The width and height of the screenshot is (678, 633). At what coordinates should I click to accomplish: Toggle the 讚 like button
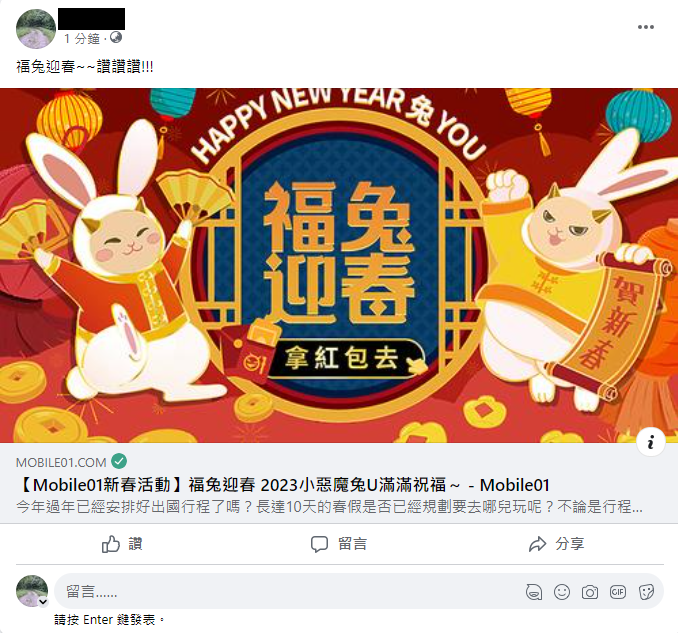pos(122,544)
